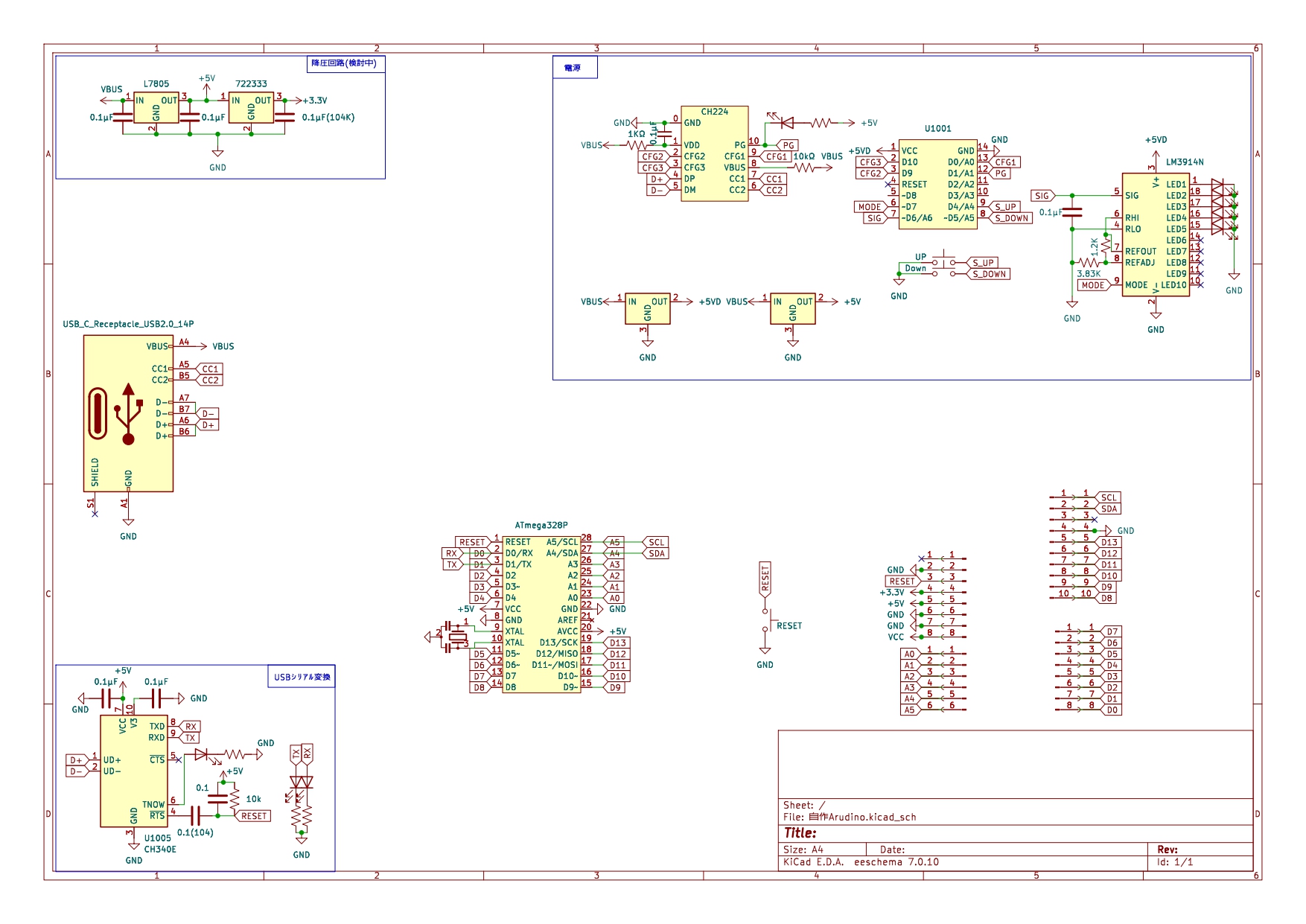Click the GND symbol under the USB-C receptacle
This screenshot has height=924, width=1306.
point(128,522)
